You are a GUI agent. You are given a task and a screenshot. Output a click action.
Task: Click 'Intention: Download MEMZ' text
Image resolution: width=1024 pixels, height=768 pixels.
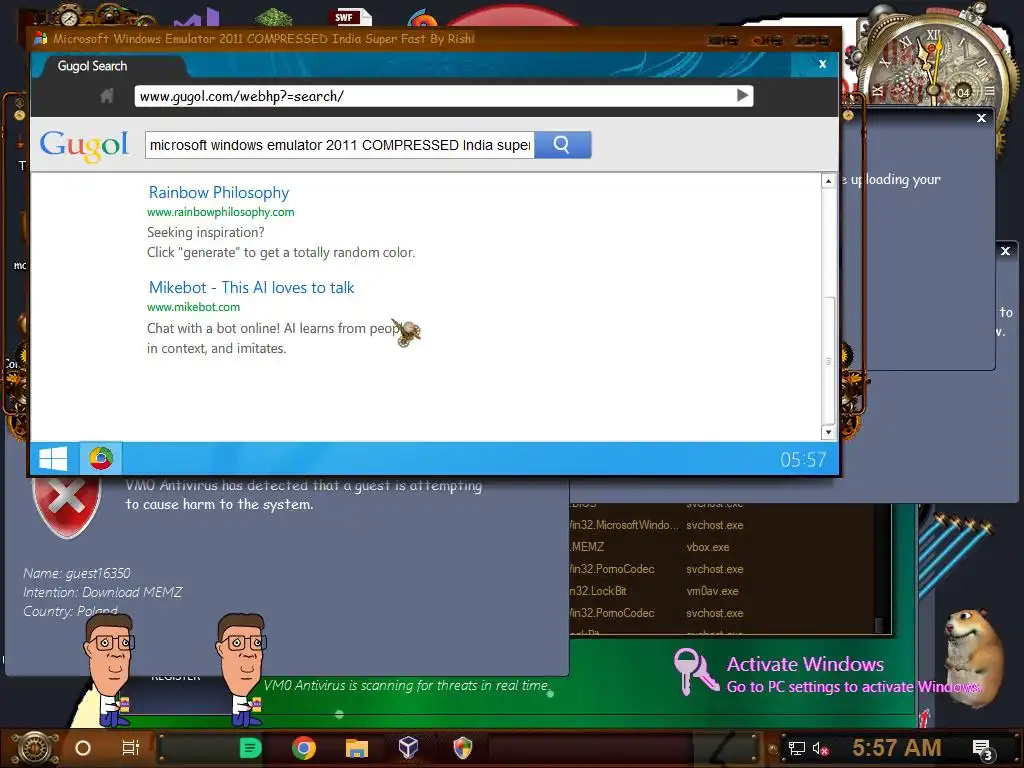tap(103, 592)
